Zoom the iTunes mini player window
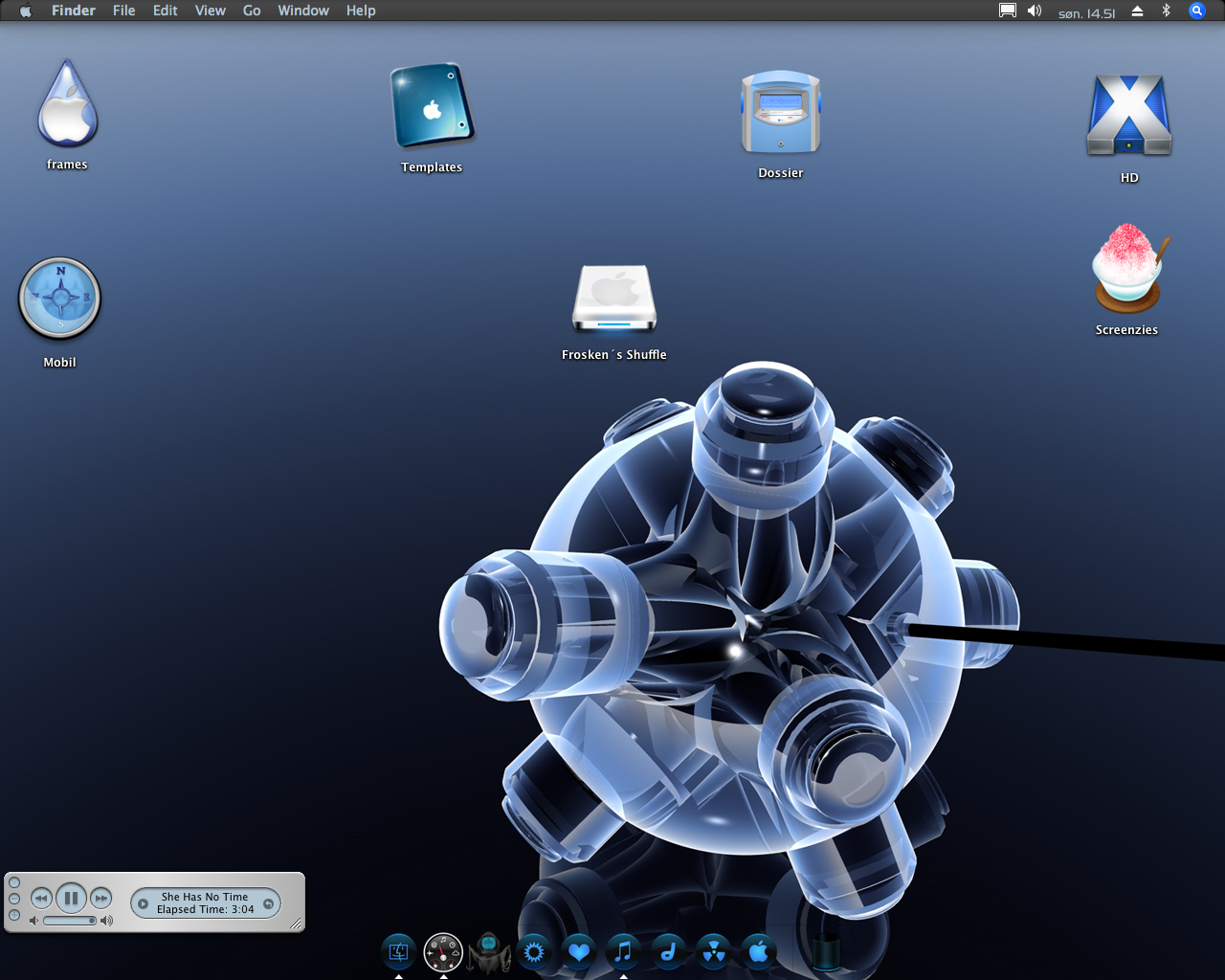The height and width of the screenshot is (980, 1225). pyautogui.click(x=14, y=915)
